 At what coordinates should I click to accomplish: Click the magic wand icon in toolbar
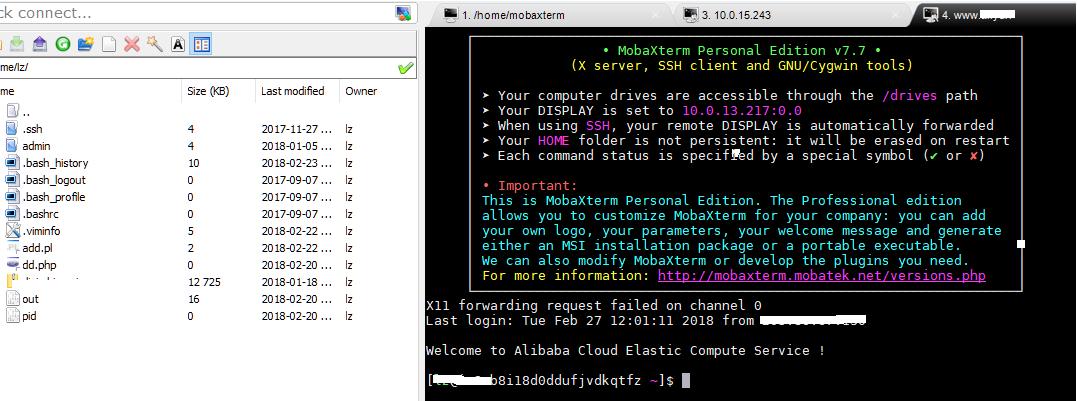[x=155, y=45]
